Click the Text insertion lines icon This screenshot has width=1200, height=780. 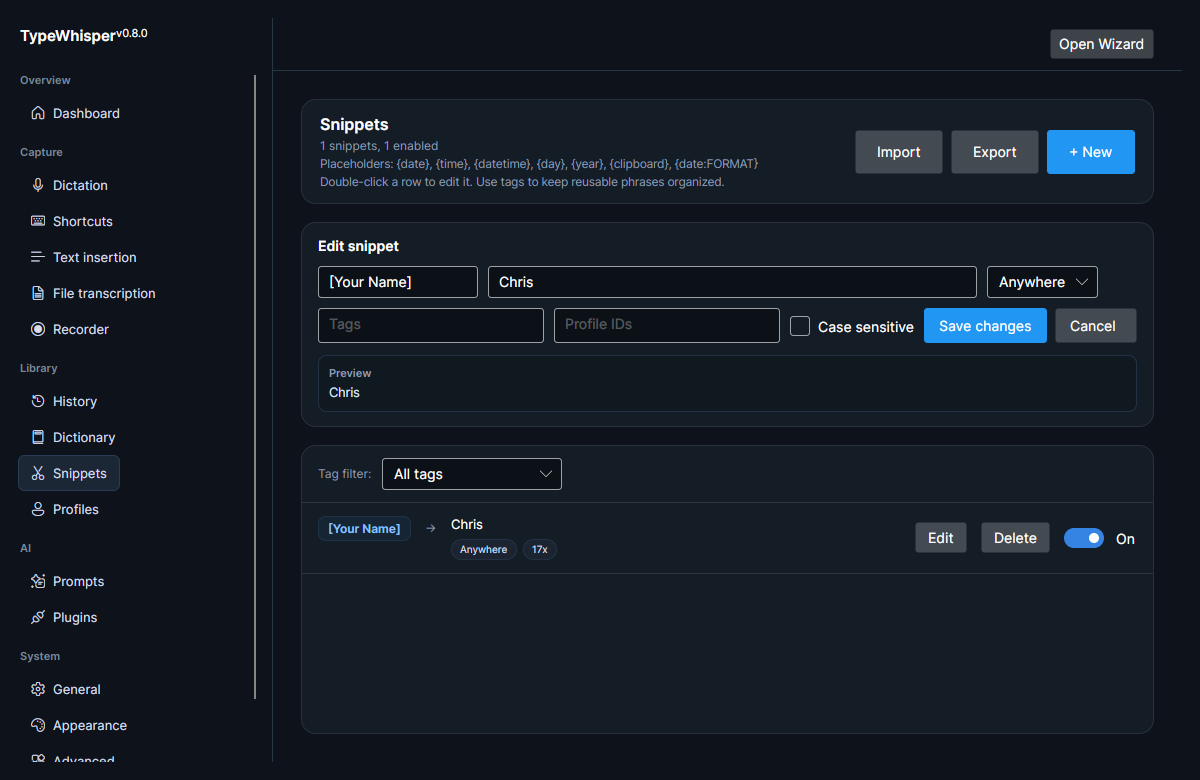pos(38,257)
